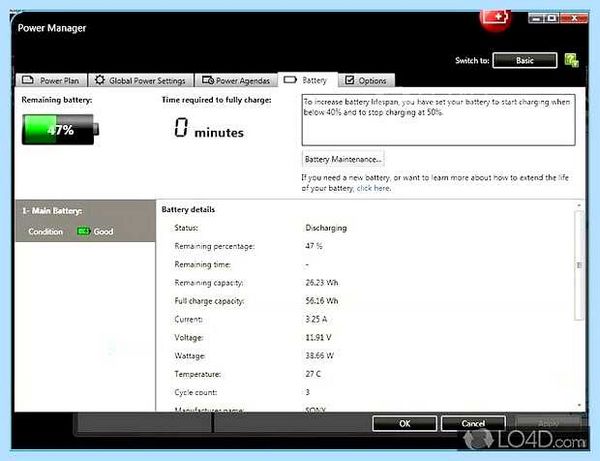Click the 'Wattage:' label
Screen dimensions: 600x461
(189, 356)
